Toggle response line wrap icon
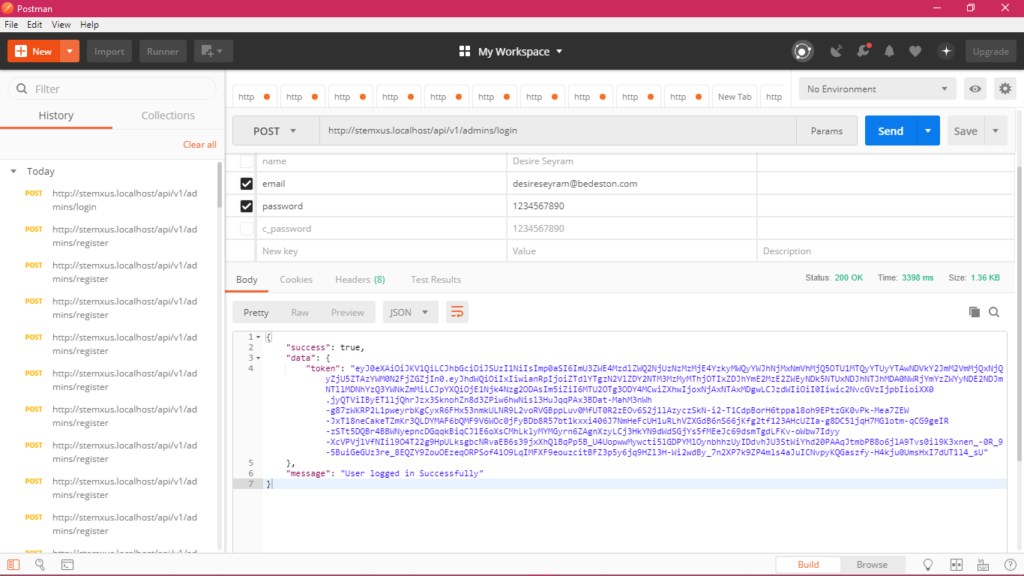1024x576 pixels. tap(457, 312)
